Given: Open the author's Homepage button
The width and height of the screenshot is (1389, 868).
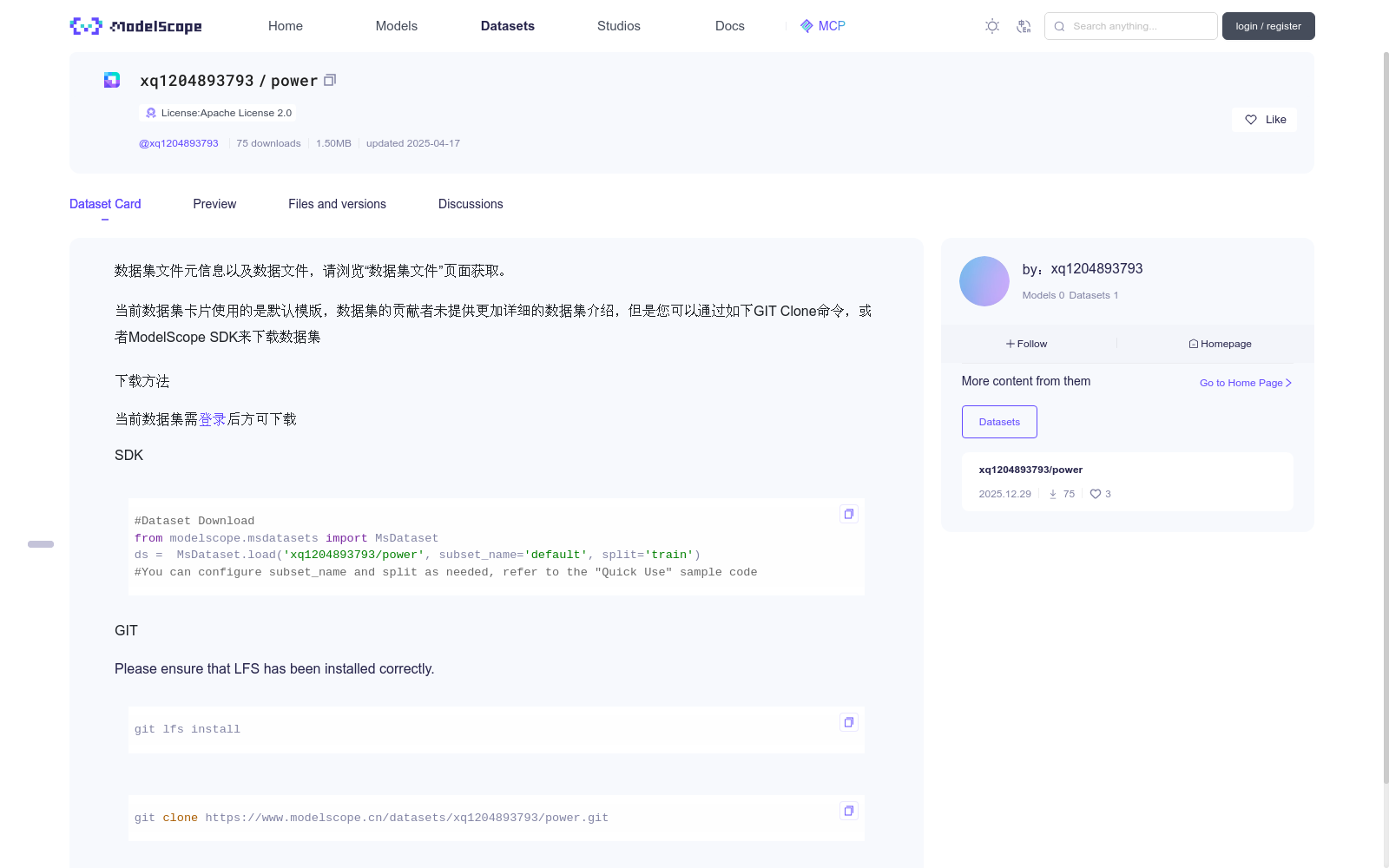Looking at the screenshot, I should click(1220, 344).
